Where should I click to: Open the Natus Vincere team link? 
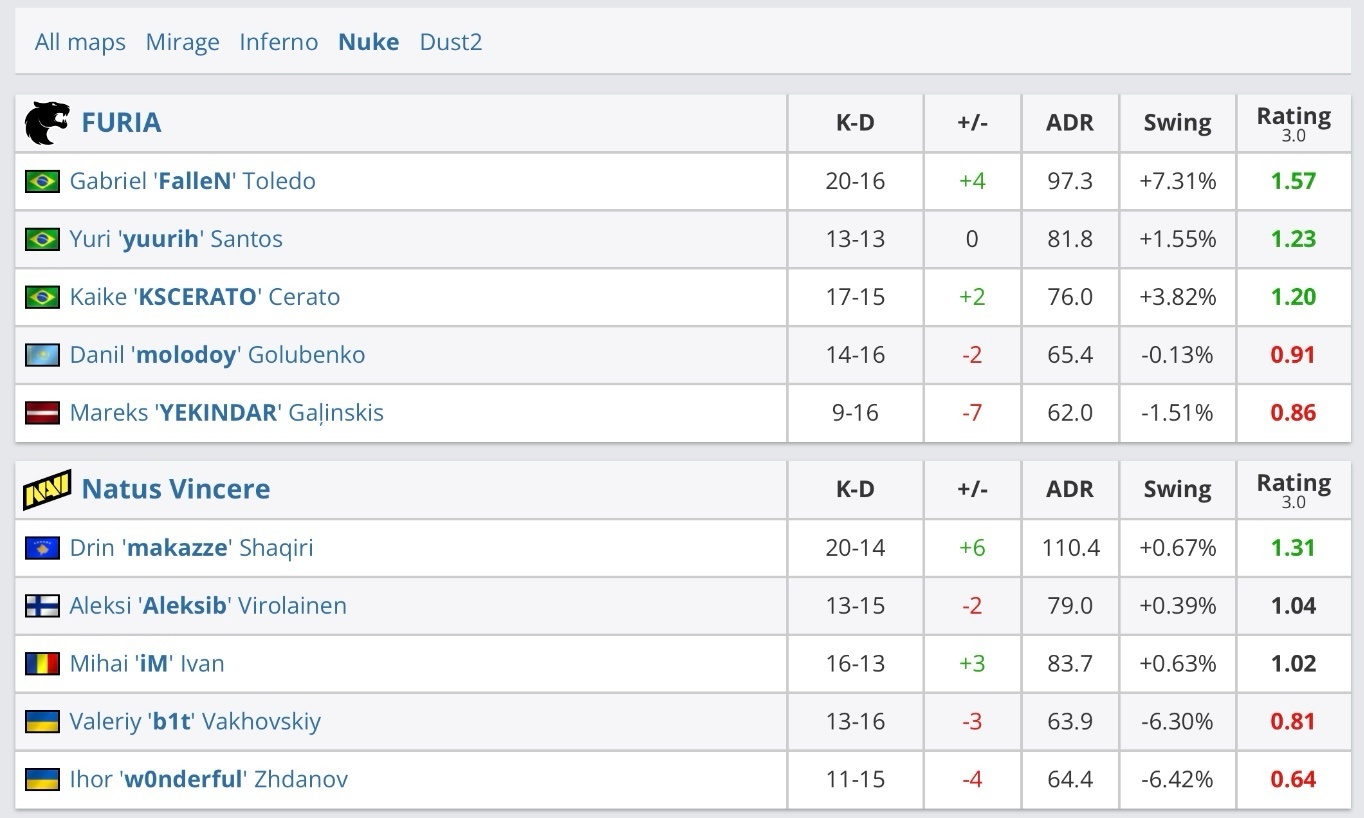click(x=176, y=489)
